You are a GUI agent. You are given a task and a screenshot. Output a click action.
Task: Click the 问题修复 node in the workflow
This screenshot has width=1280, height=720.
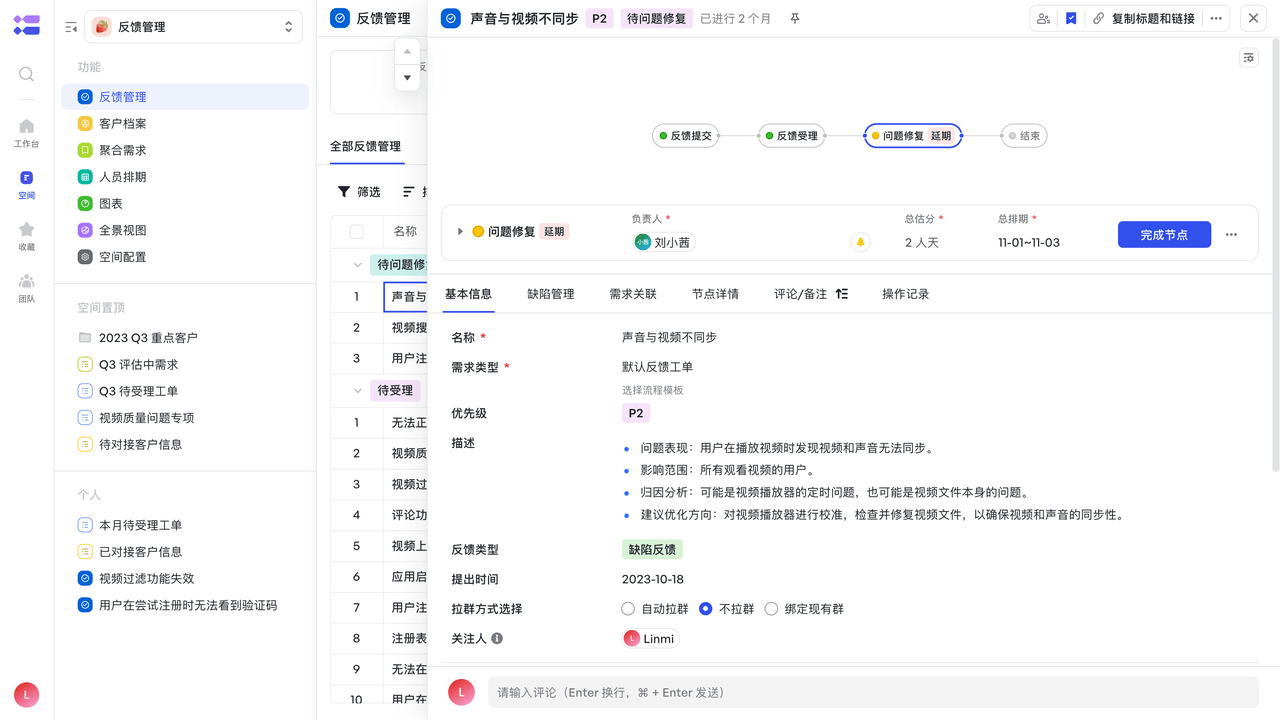point(912,136)
